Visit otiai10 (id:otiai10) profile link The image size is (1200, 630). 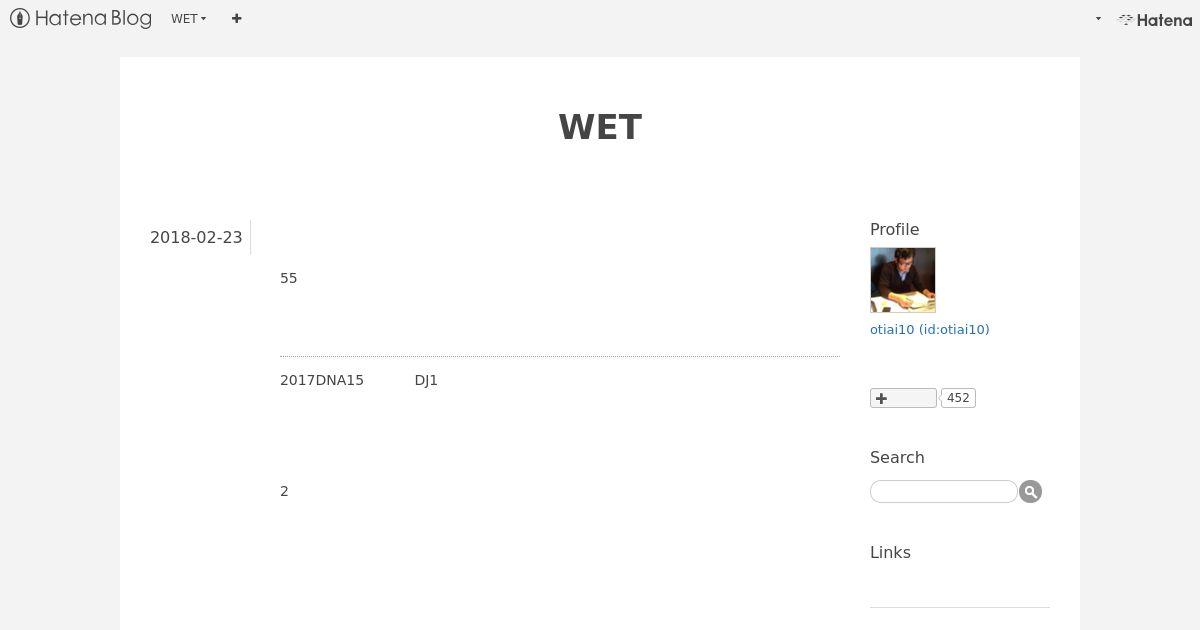click(x=930, y=329)
